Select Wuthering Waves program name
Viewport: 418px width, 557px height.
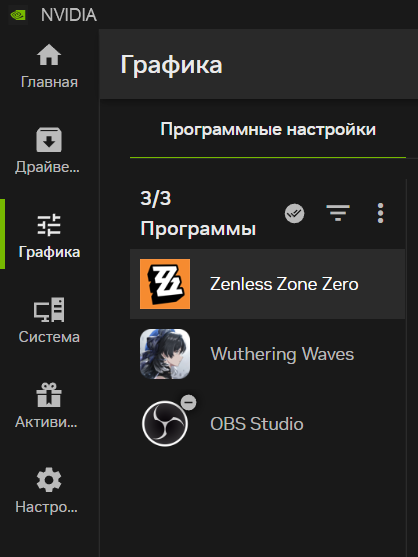pyautogui.click(x=282, y=354)
